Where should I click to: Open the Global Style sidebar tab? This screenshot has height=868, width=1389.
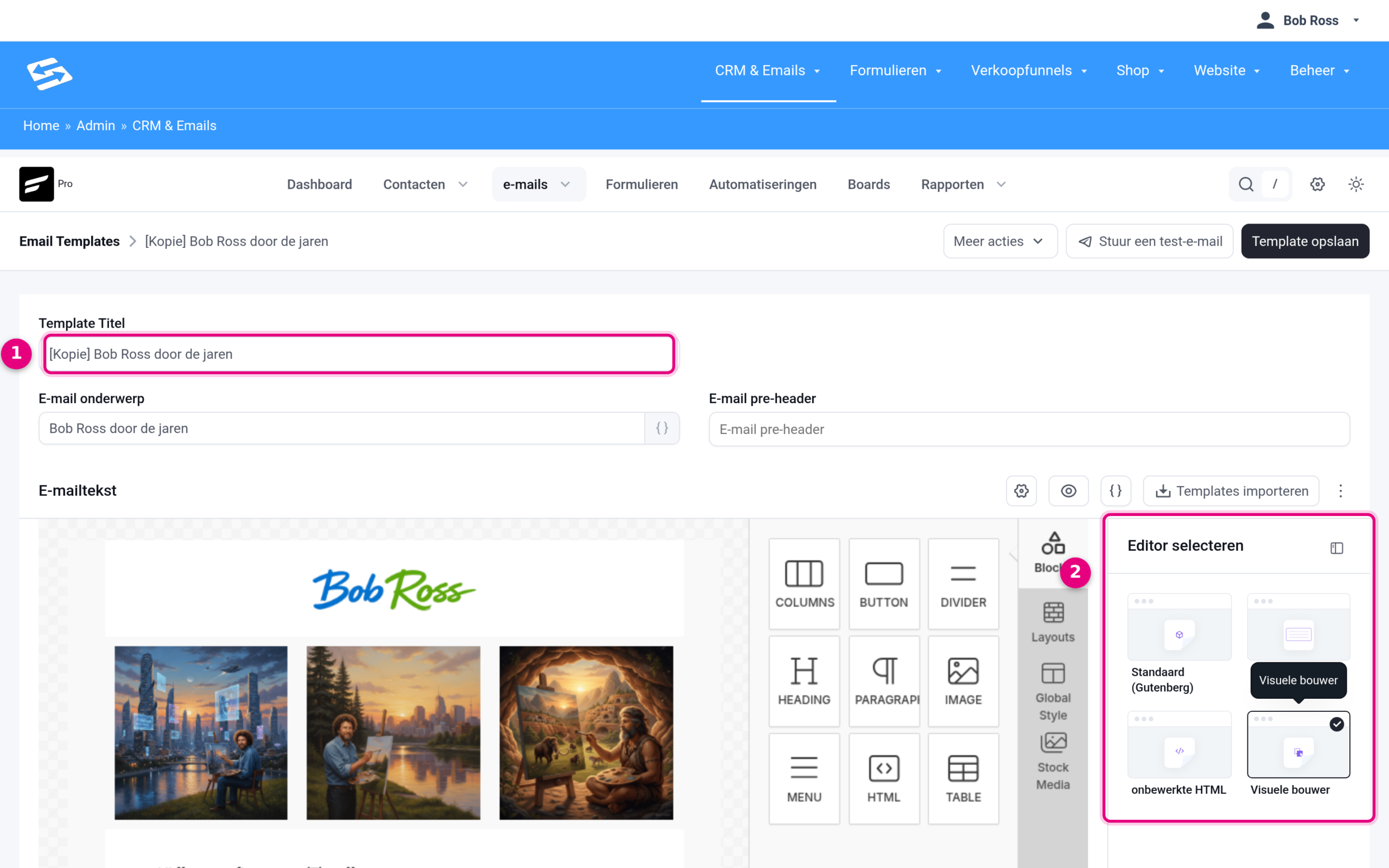coord(1053,692)
